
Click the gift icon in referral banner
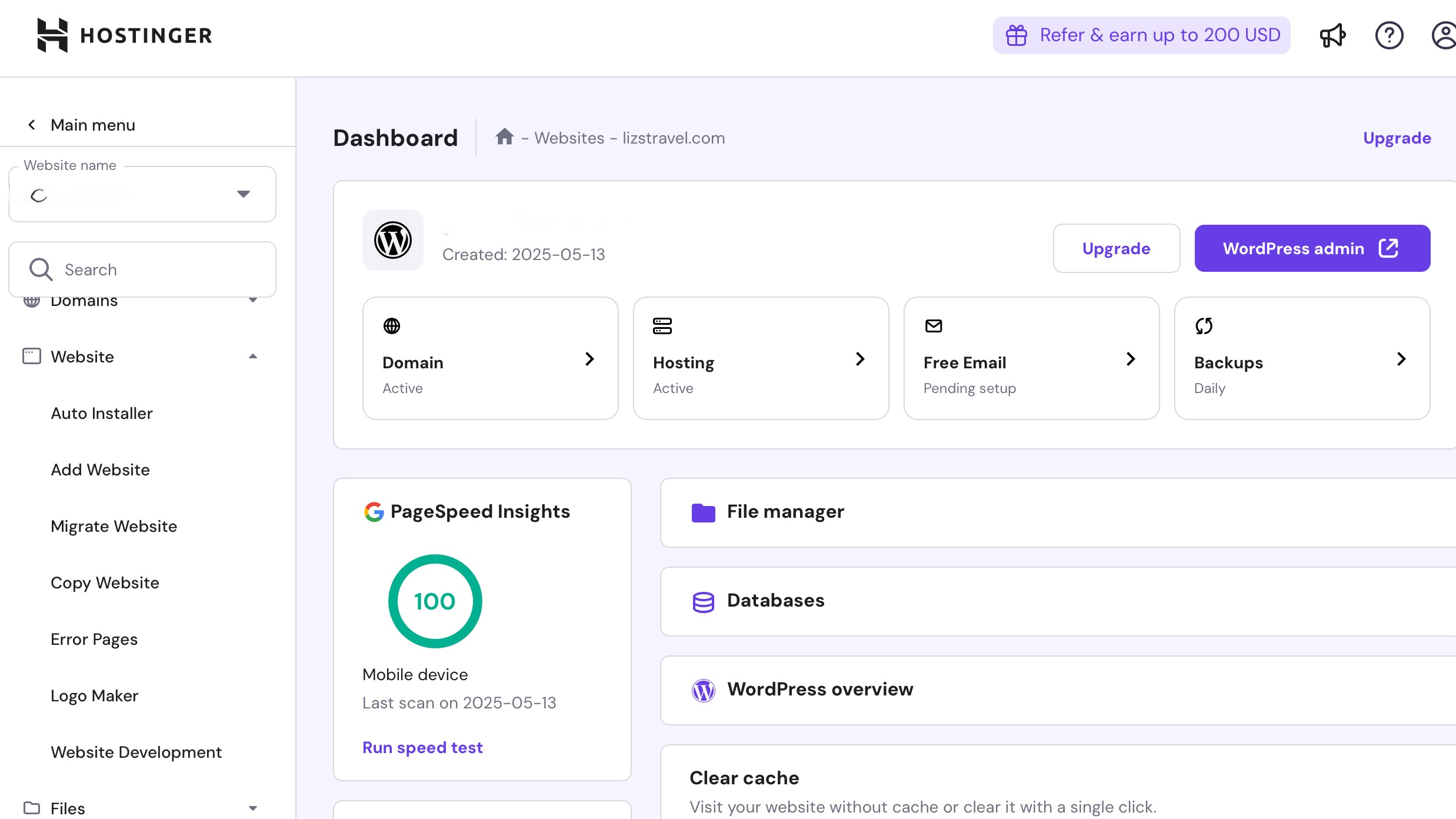tap(1016, 35)
